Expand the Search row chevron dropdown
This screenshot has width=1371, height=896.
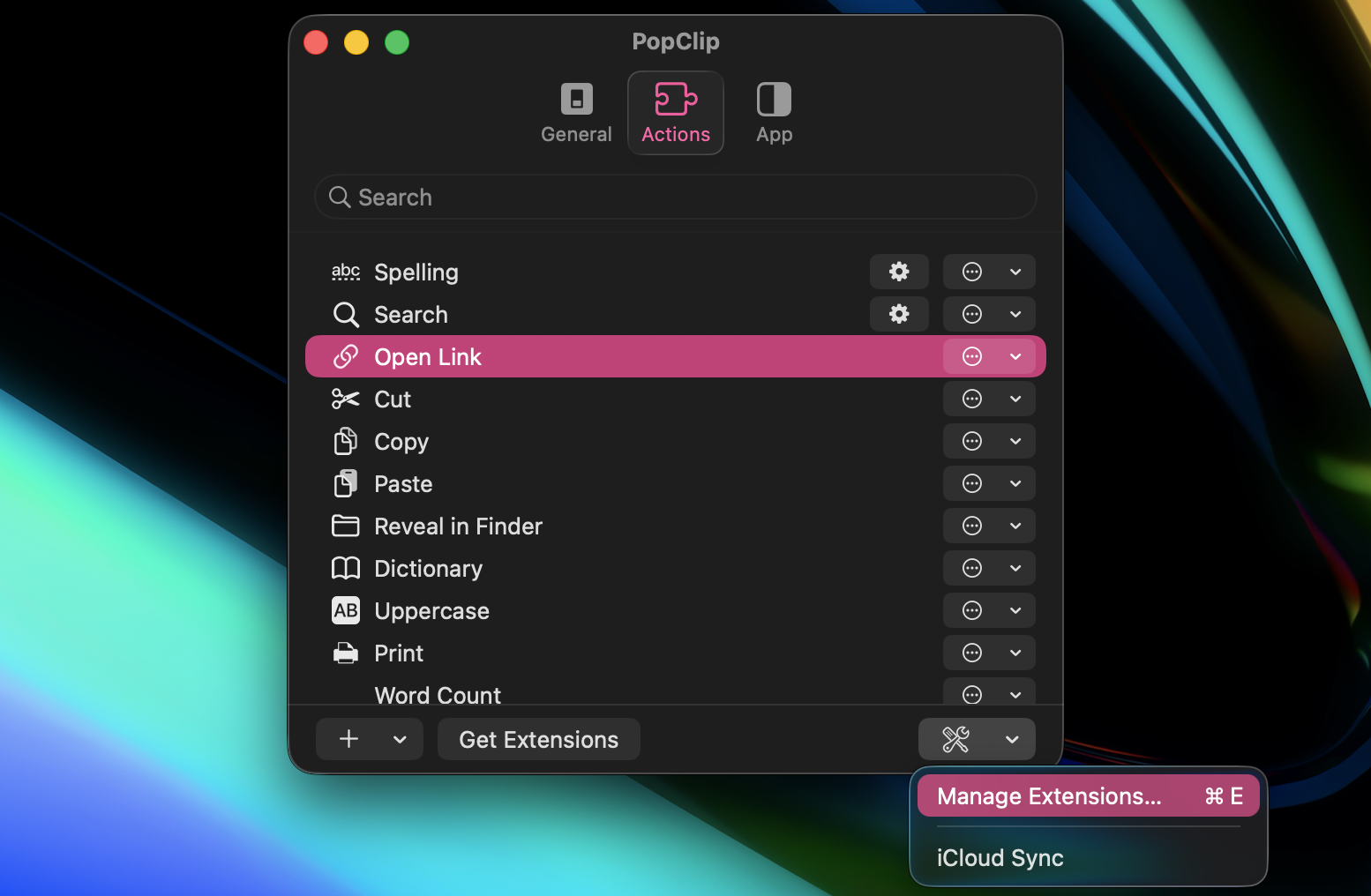(x=1015, y=314)
